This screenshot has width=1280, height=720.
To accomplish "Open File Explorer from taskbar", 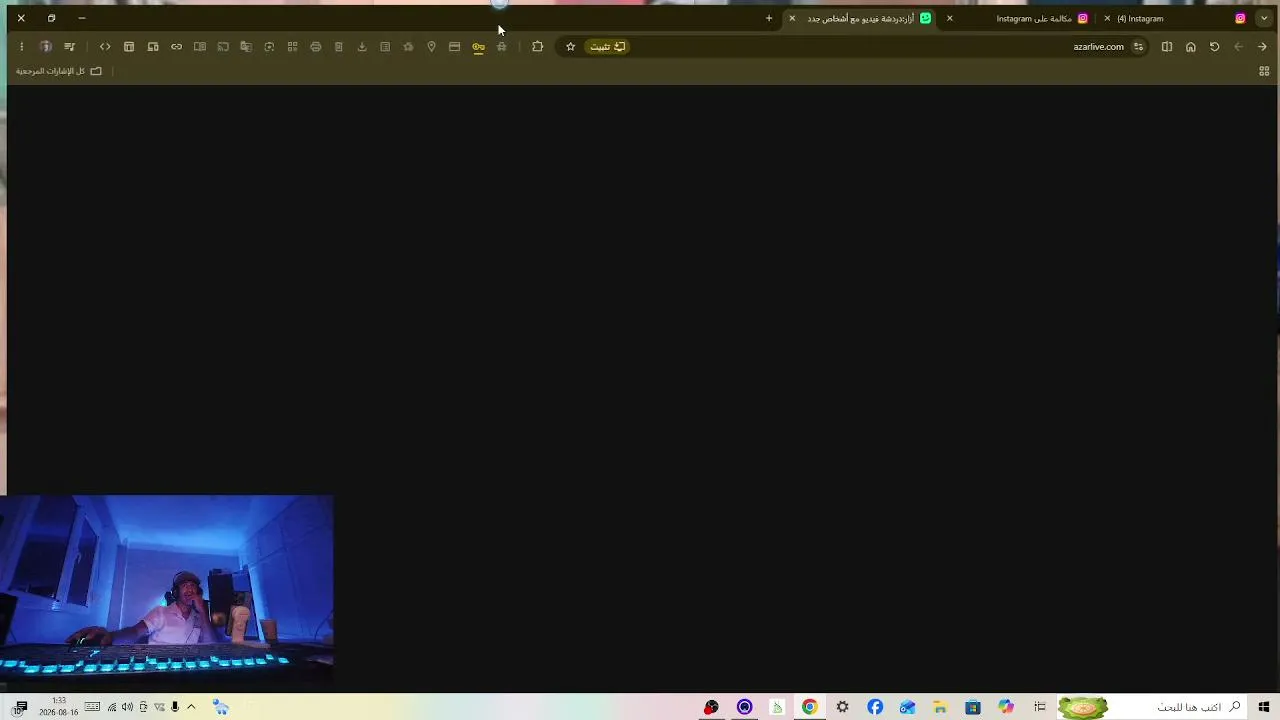I will [940, 707].
